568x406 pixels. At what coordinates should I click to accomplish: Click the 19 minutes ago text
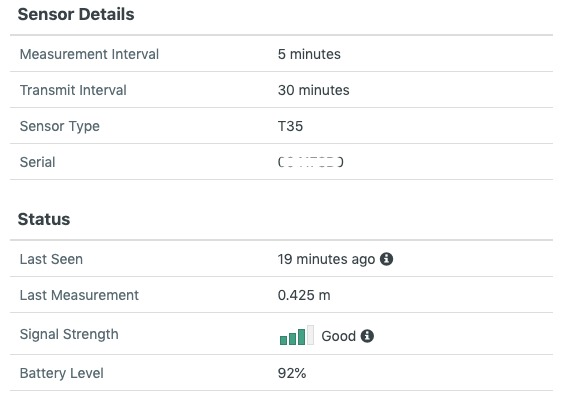coord(326,259)
